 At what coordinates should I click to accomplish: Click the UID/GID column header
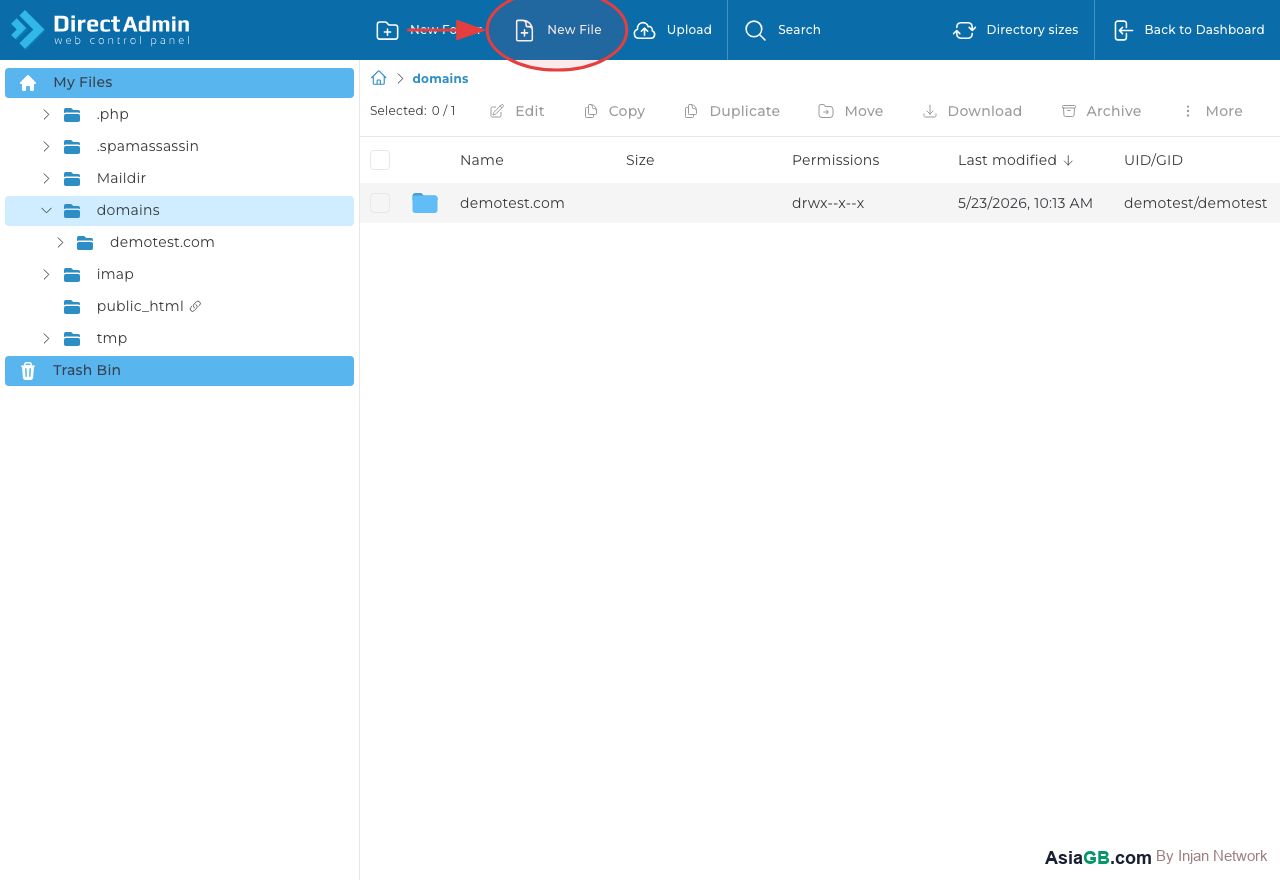[1153, 160]
